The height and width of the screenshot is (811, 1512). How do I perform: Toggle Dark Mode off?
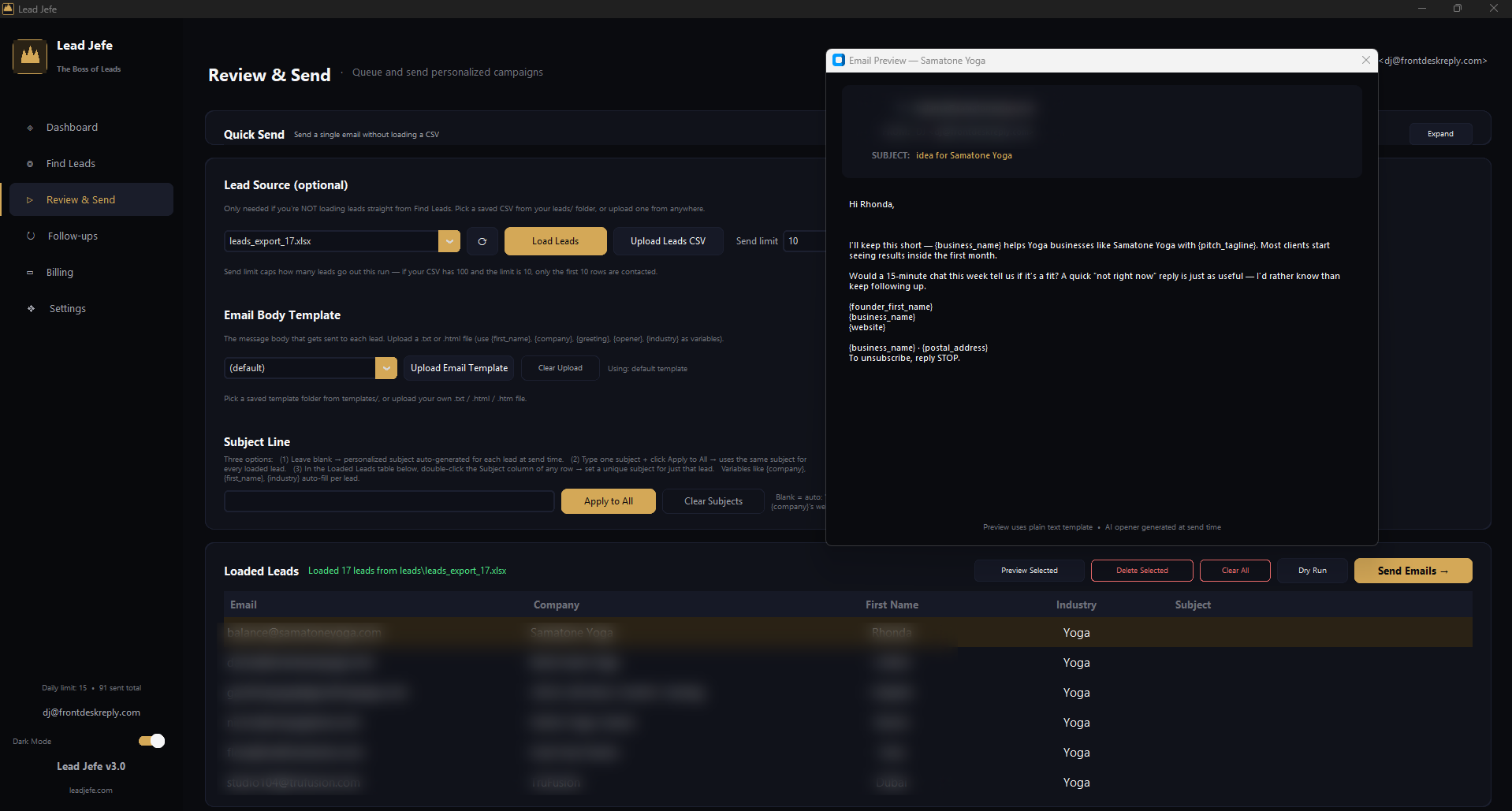coord(151,741)
